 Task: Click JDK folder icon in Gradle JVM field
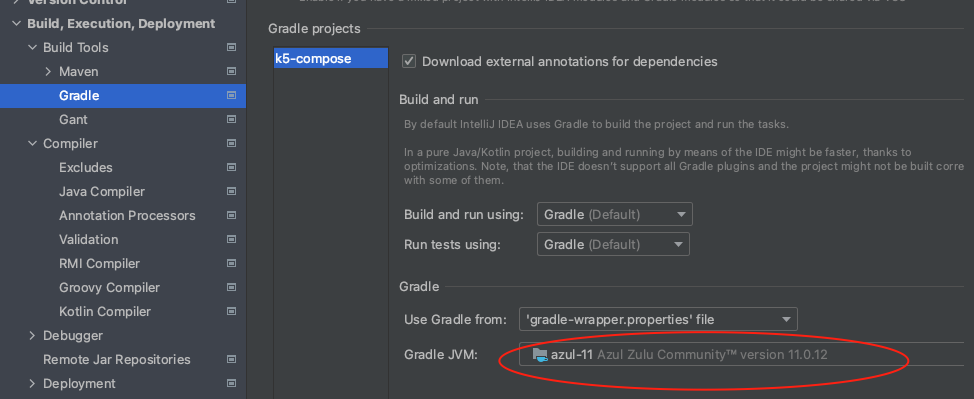[540, 355]
